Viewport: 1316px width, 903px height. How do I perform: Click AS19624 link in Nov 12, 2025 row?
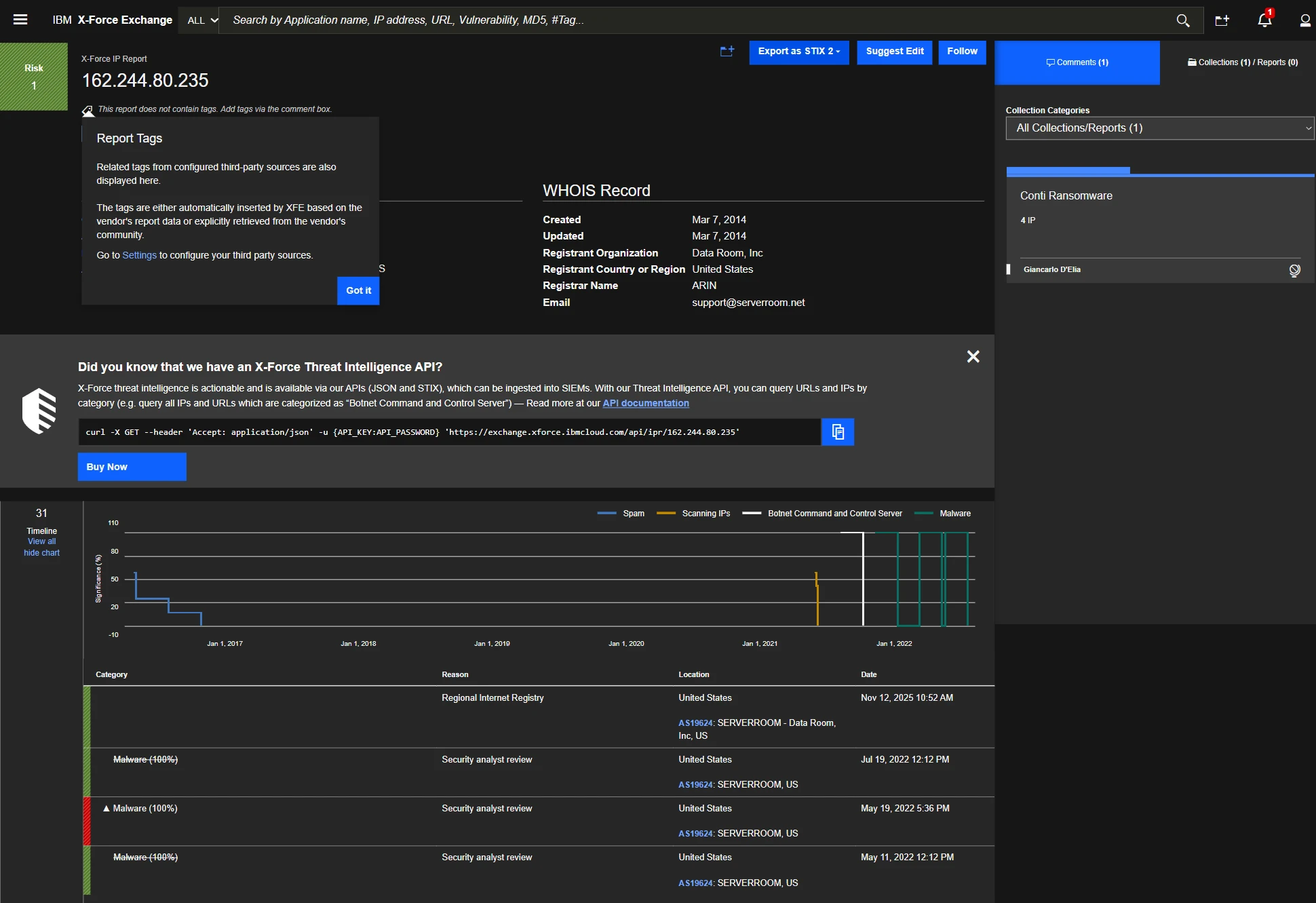pyautogui.click(x=695, y=723)
